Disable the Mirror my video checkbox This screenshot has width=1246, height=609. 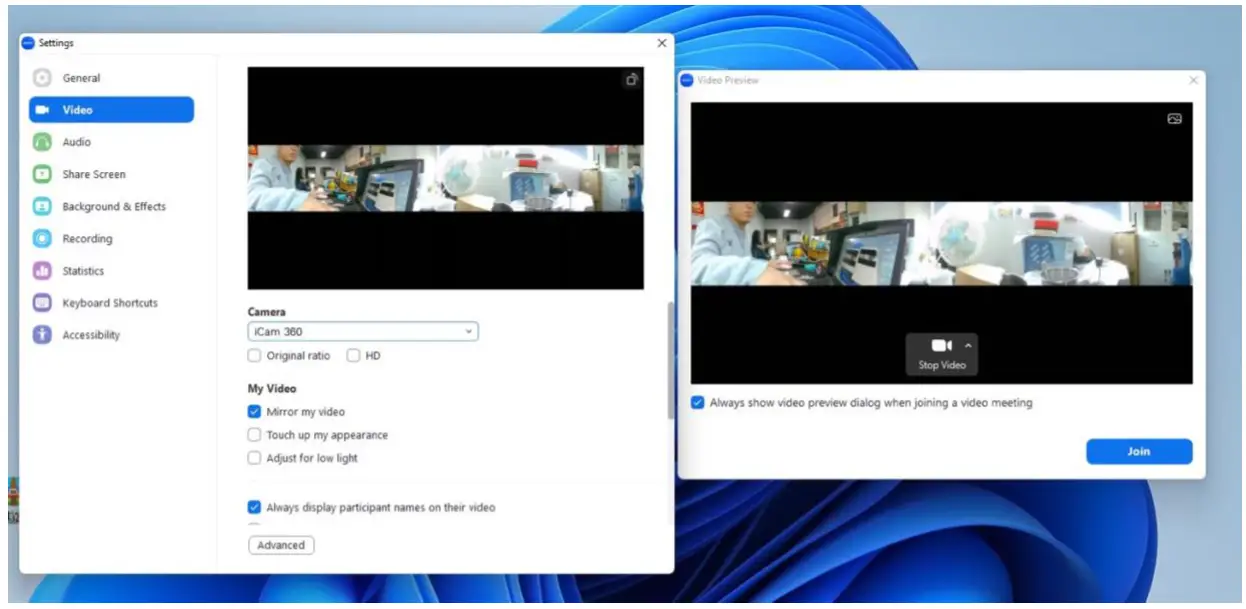pos(254,411)
